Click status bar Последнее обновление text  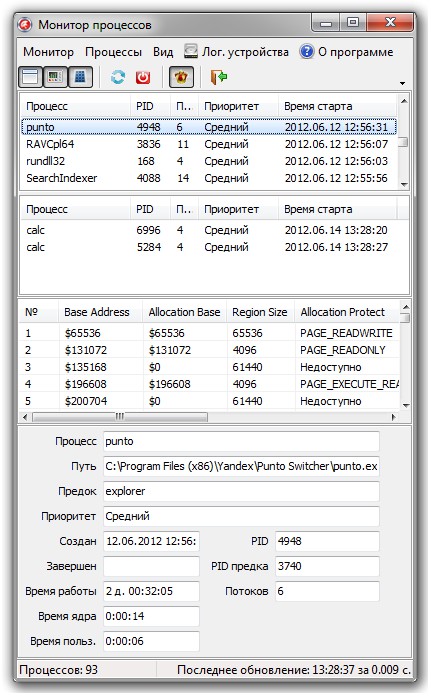tap(294, 670)
